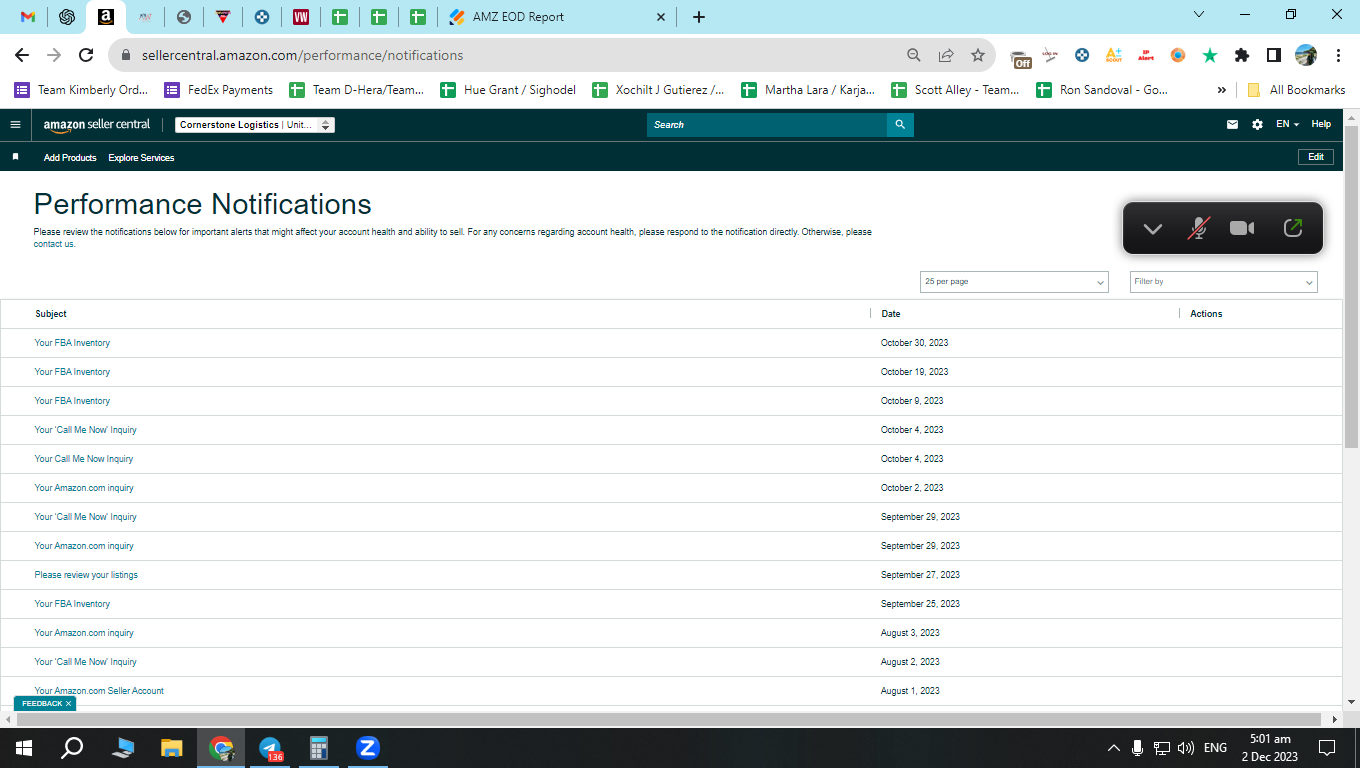This screenshot has height=768, width=1360.
Task: Open Explore Services in the Seller Central bar
Action: coord(141,158)
